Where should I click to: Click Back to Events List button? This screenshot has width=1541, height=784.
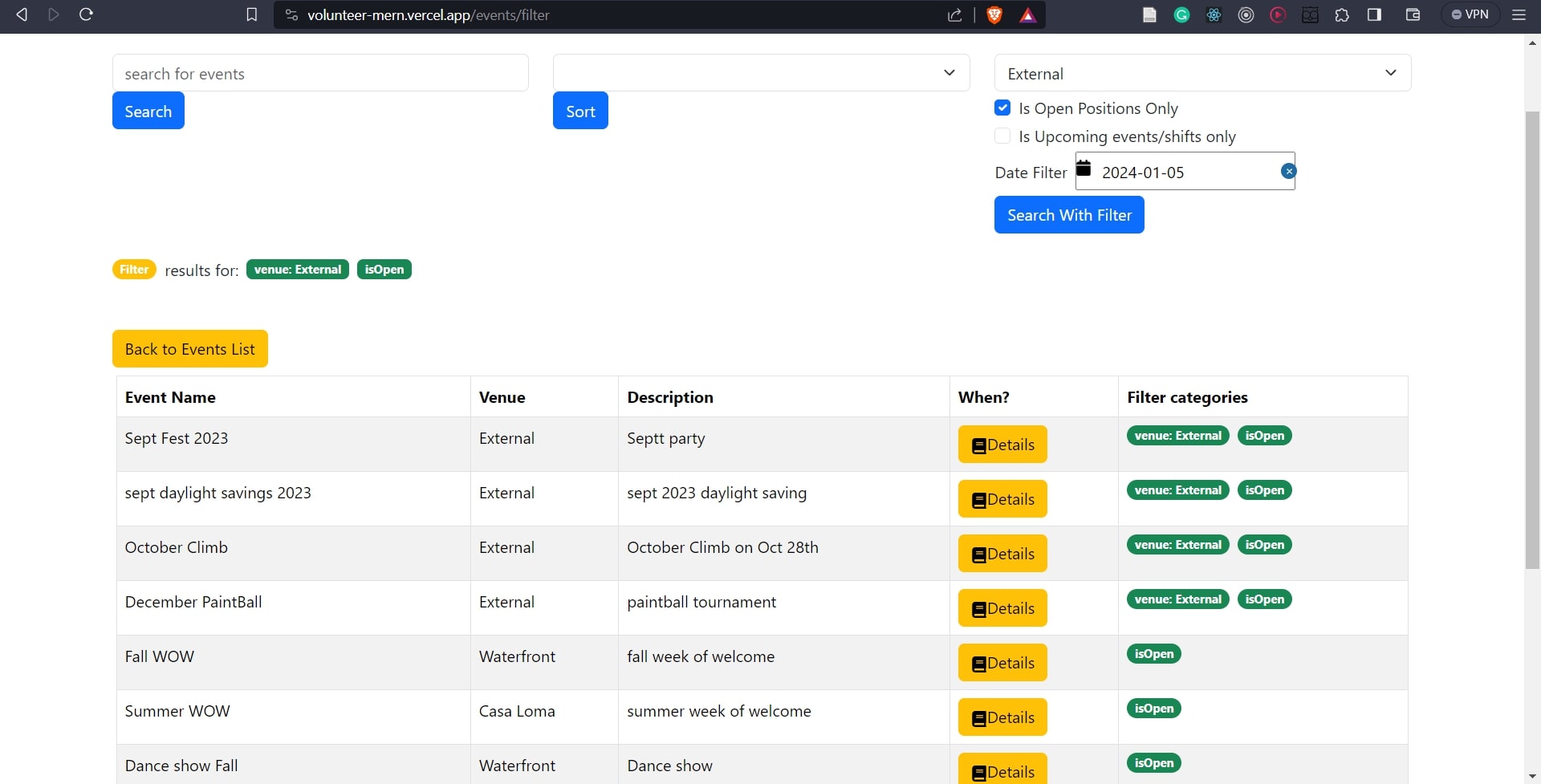[190, 349]
